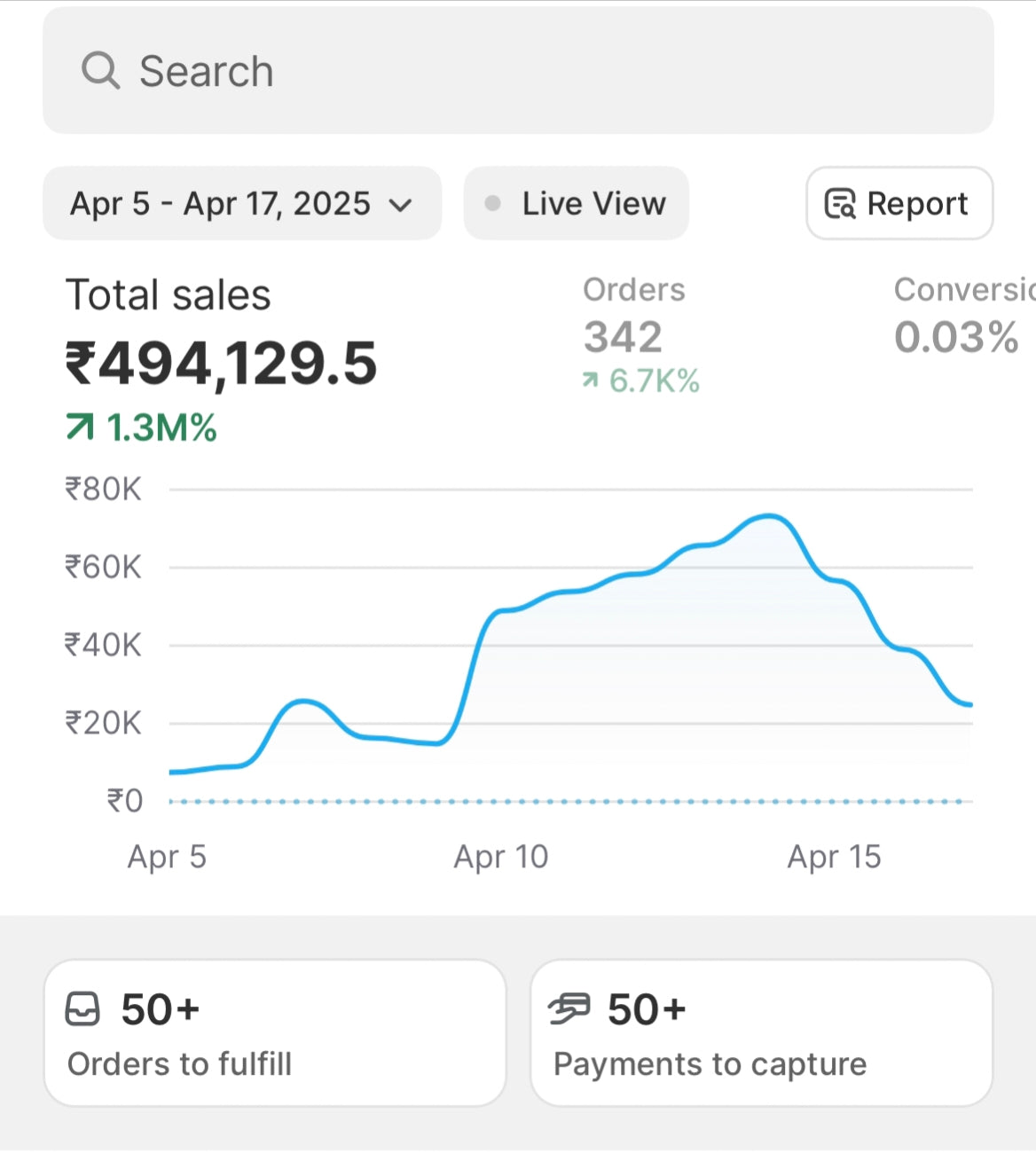This screenshot has width=1036, height=1153.
Task: Tap the status dot inside the Live View pill
Action: [x=494, y=202]
